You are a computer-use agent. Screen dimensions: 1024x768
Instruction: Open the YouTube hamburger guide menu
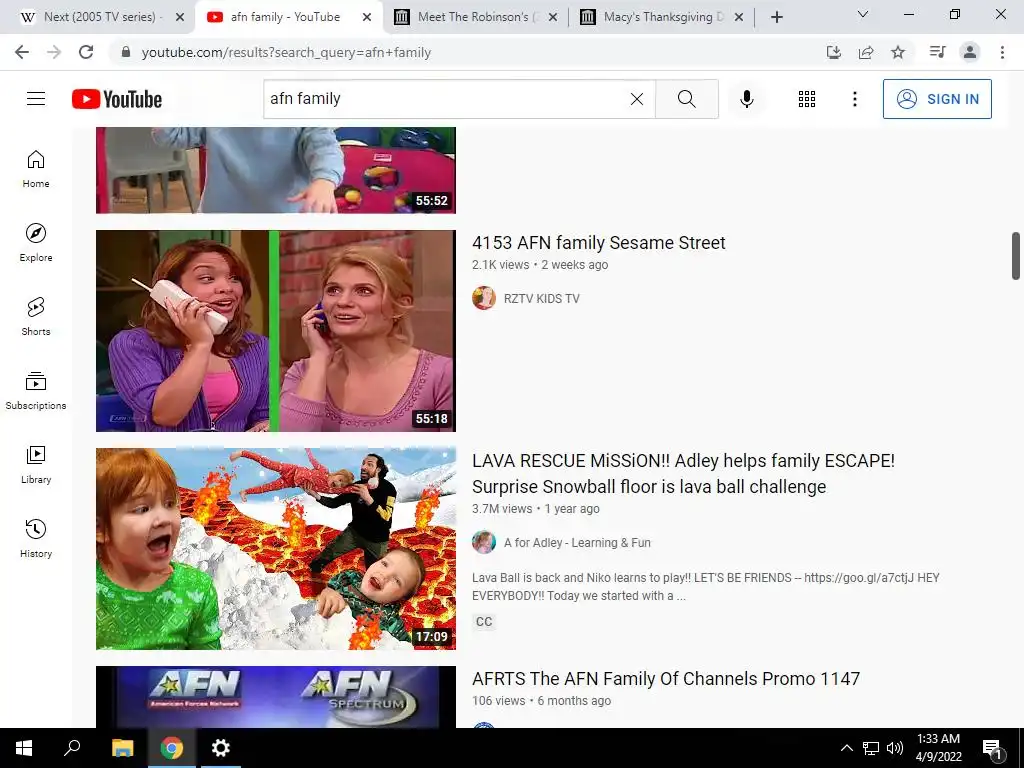point(36,99)
